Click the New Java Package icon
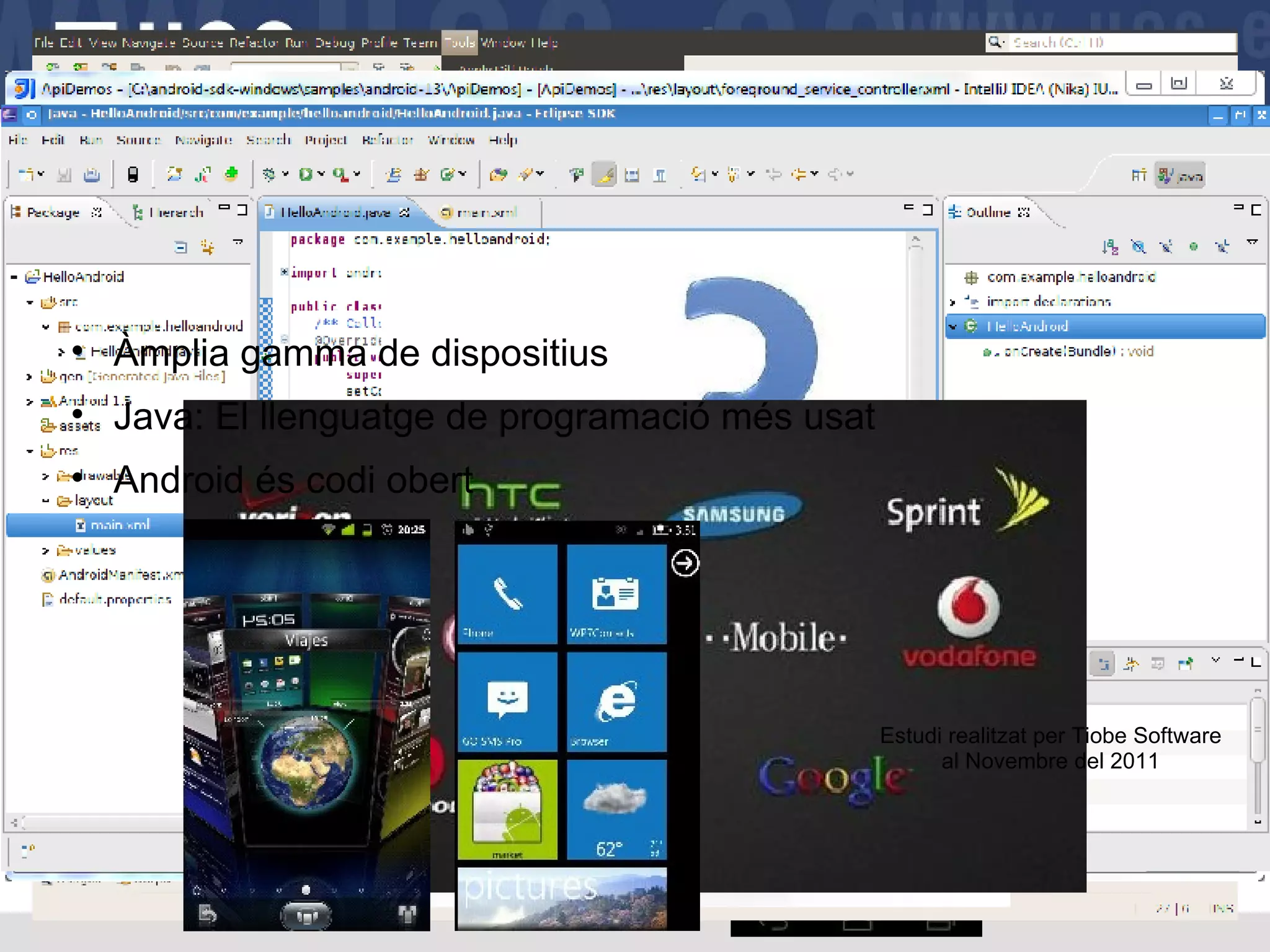The image size is (1270, 952). [x=422, y=175]
